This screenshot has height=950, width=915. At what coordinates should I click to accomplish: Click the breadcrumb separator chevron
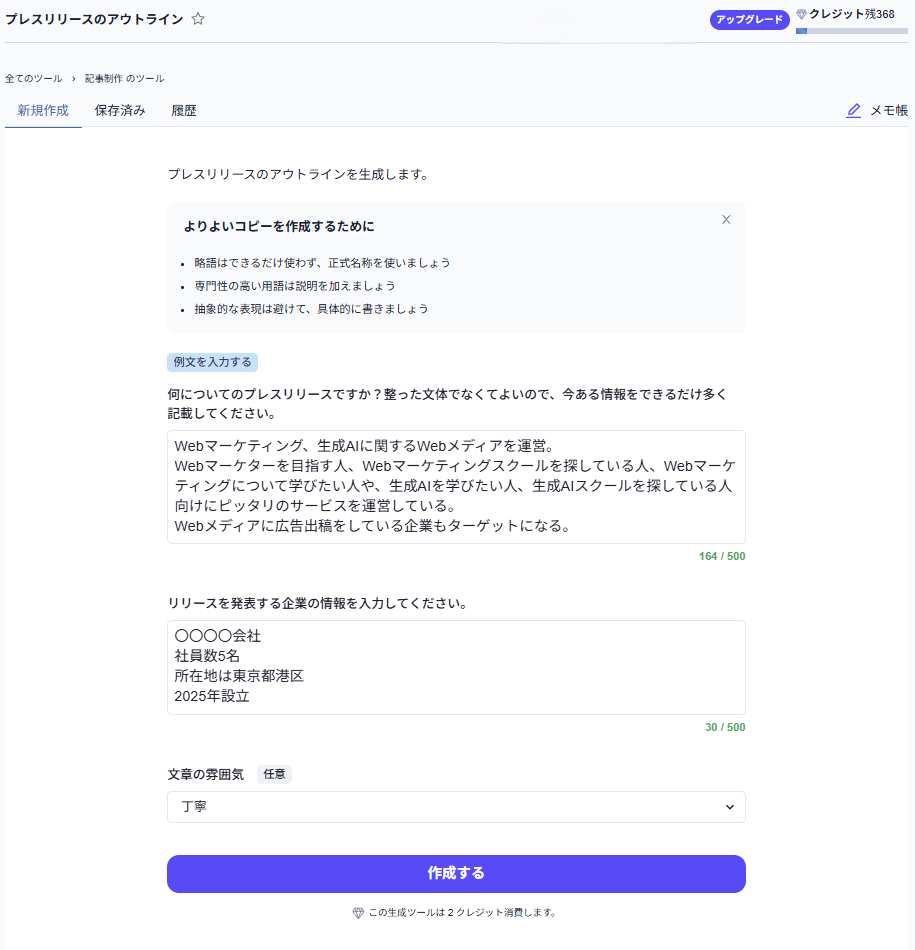pyautogui.click(x=73, y=79)
